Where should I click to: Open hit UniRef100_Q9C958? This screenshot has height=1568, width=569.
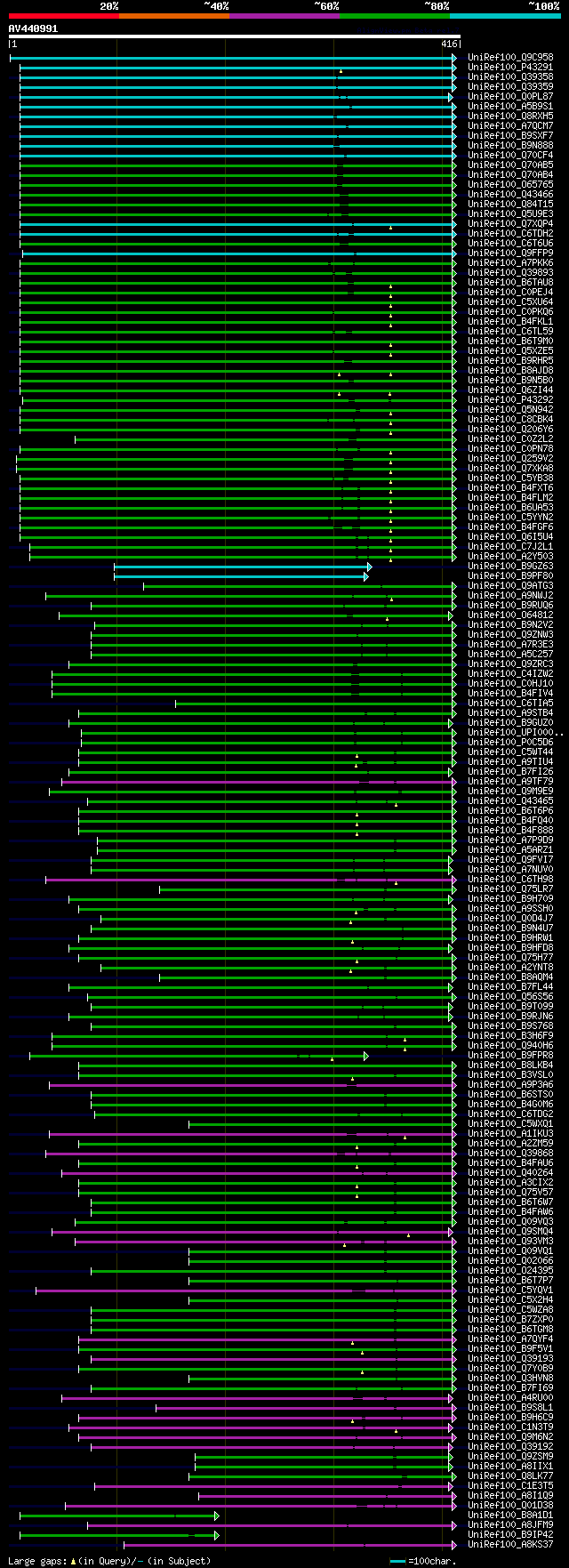pos(510,58)
